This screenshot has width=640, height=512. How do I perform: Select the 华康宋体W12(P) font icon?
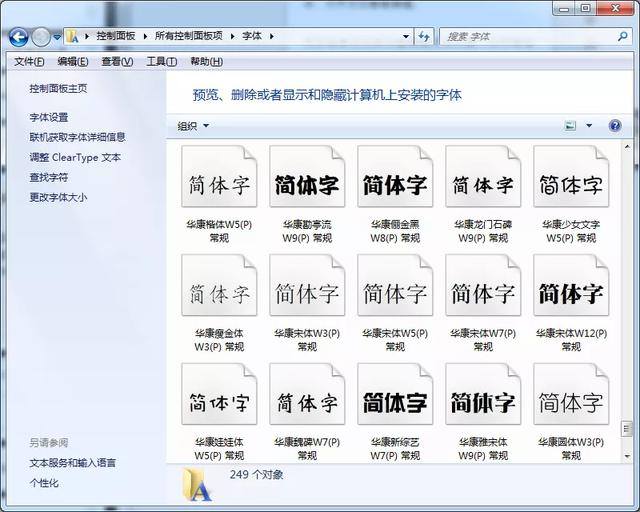tap(571, 285)
